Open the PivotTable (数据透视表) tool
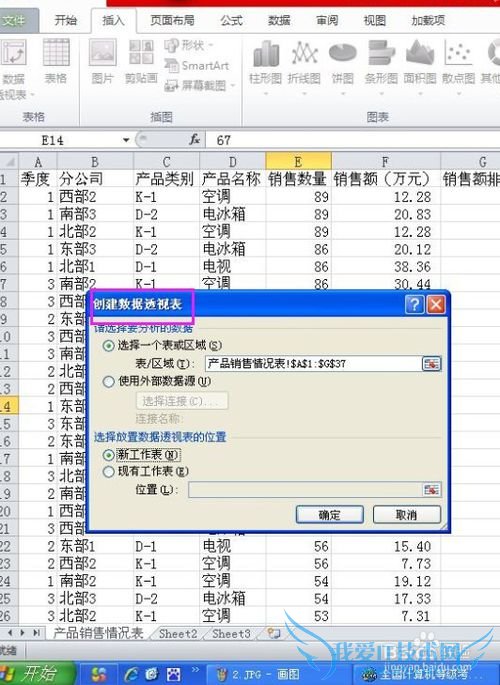The height and width of the screenshot is (685, 500). click(x=14, y=69)
